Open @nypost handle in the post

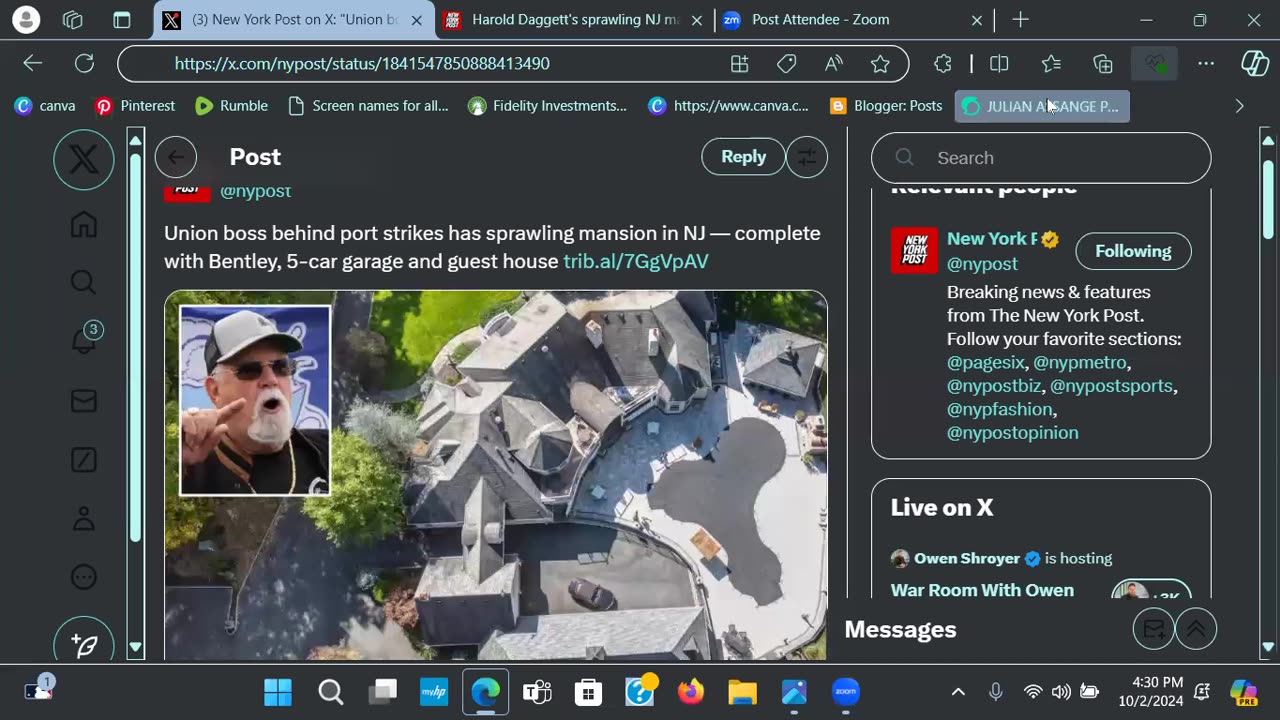pos(255,191)
